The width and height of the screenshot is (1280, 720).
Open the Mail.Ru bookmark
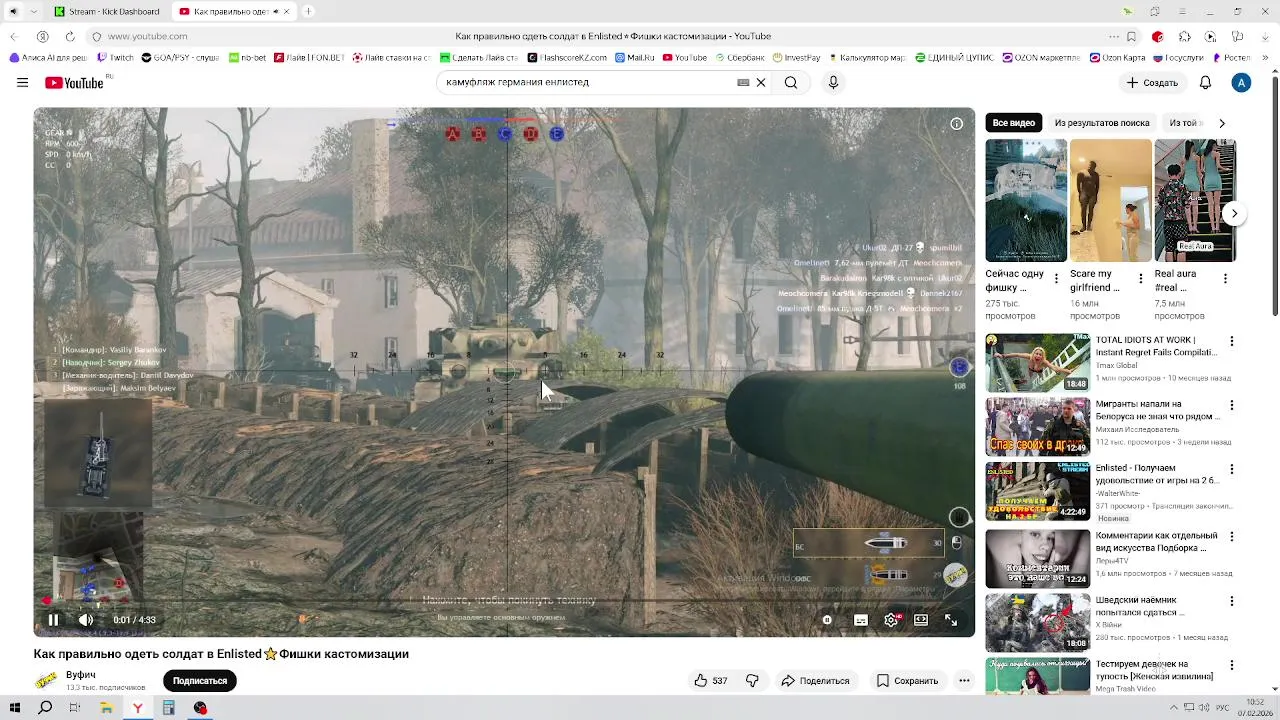coord(633,58)
